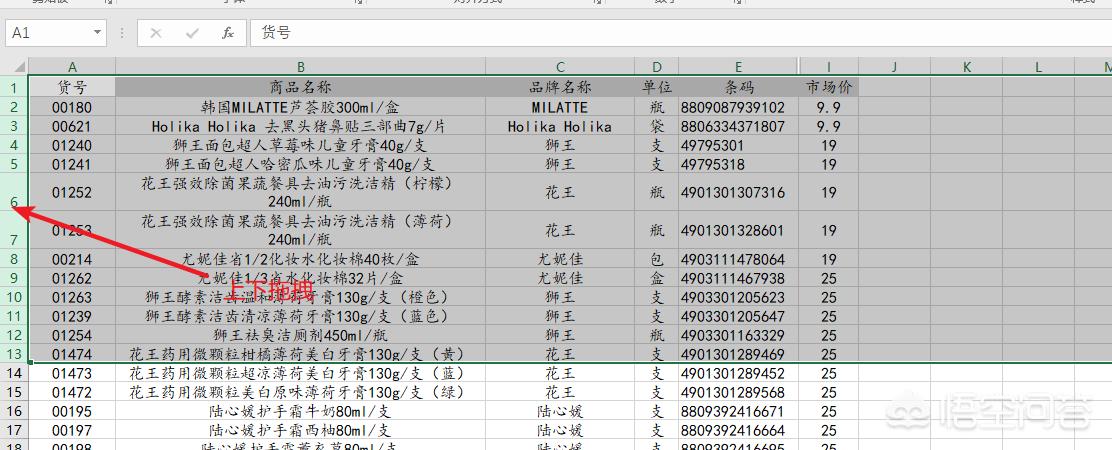This screenshot has height=450, width=1112.
Task: Click unit cell 包 in row 8
Action: click(x=657, y=259)
